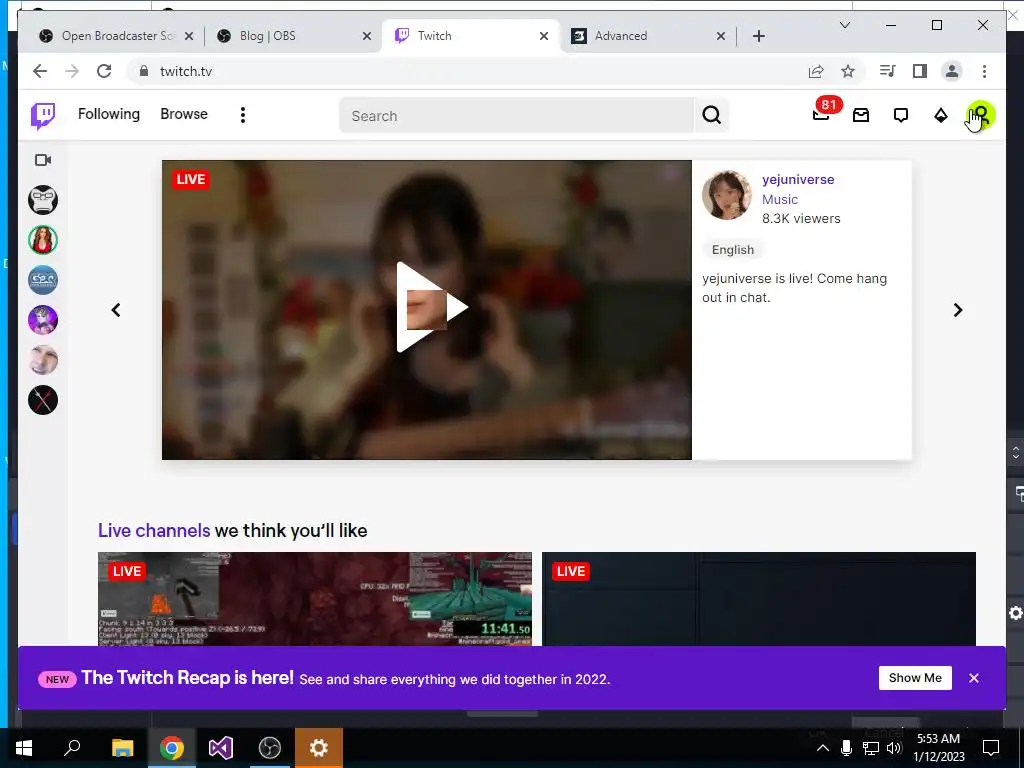This screenshot has width=1024, height=768.
Task: Click Show Me on Twitch Recap banner
Action: coord(915,678)
